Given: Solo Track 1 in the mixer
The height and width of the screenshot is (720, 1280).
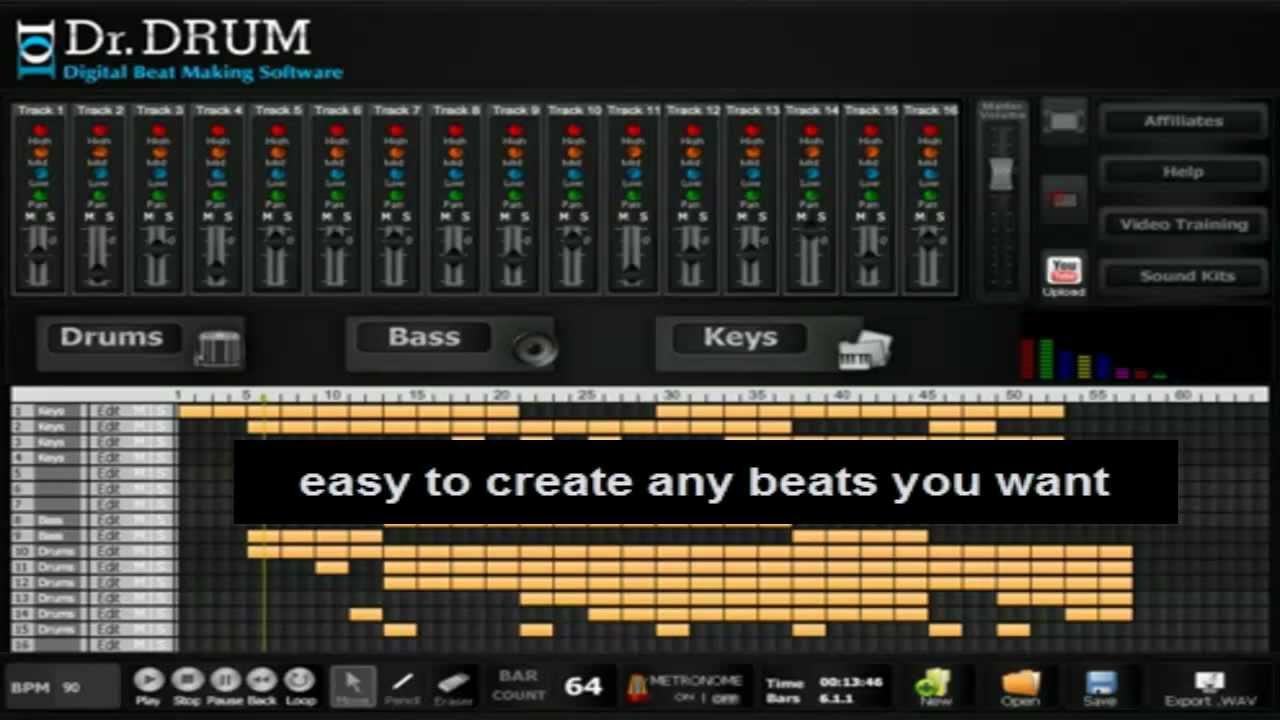Looking at the screenshot, I should 50,216.
